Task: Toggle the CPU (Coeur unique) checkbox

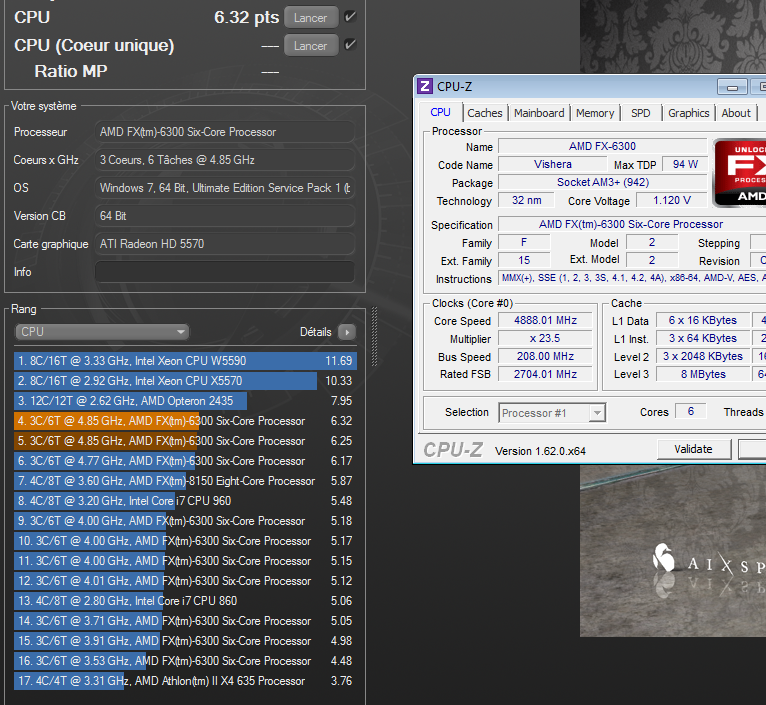Action: coord(350,45)
